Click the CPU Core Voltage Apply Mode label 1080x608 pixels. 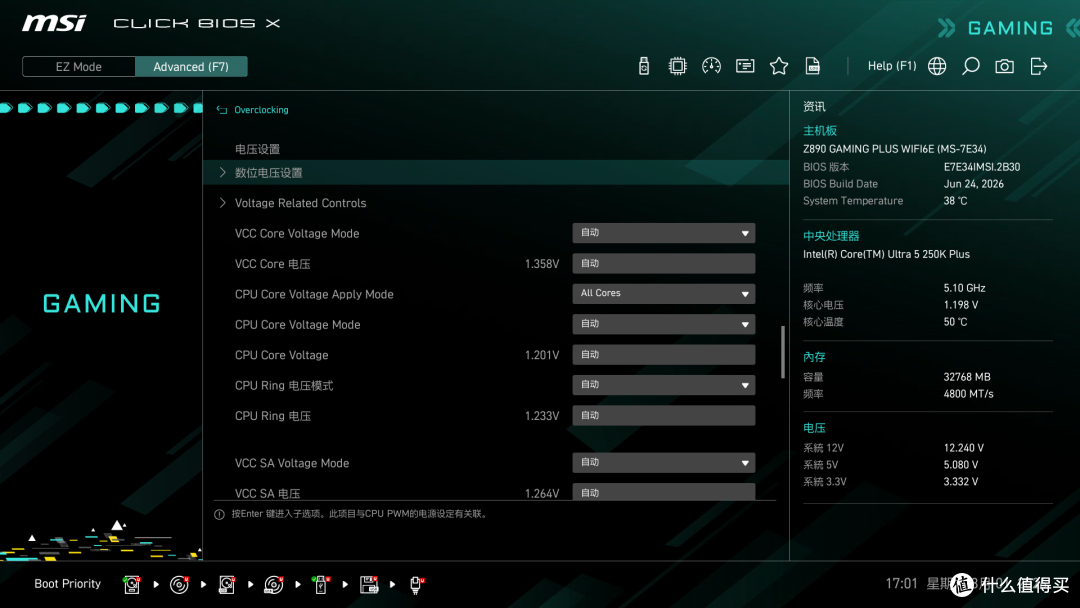(x=314, y=294)
